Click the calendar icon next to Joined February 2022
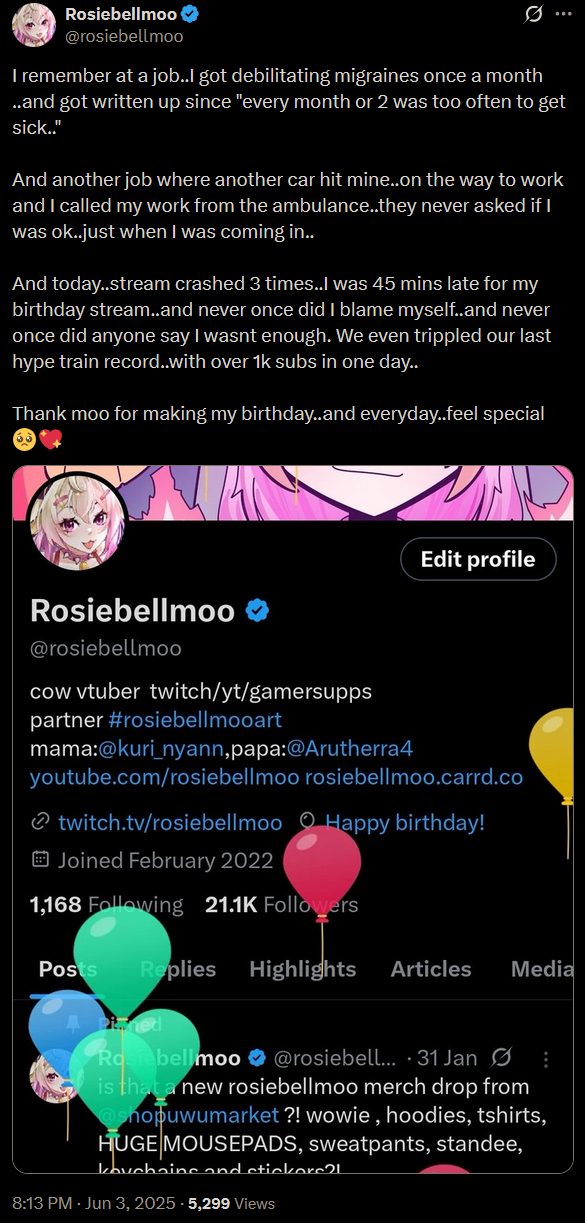The height and width of the screenshot is (1223, 585). 41,859
